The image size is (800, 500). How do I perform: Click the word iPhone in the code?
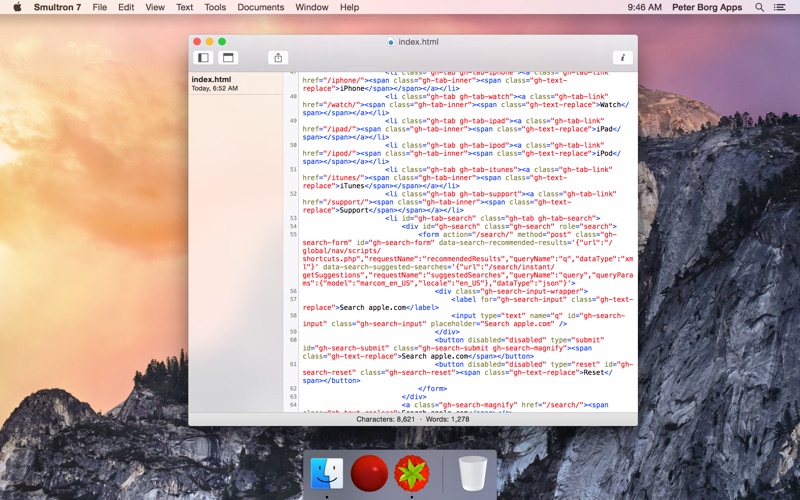tap(354, 88)
